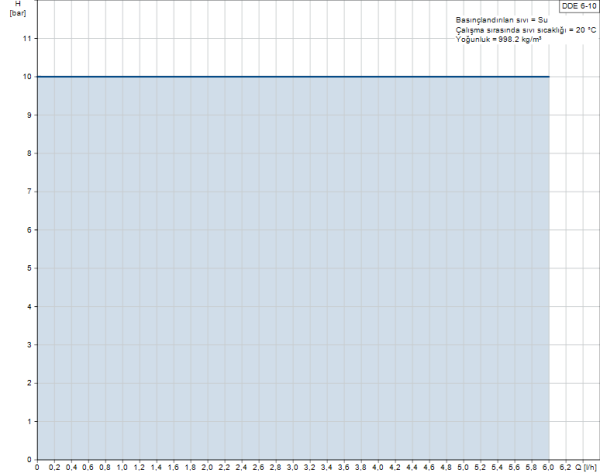Click the 0,2 tick label on the Q axis
The image size is (600, 473).
pyautogui.click(x=55, y=466)
